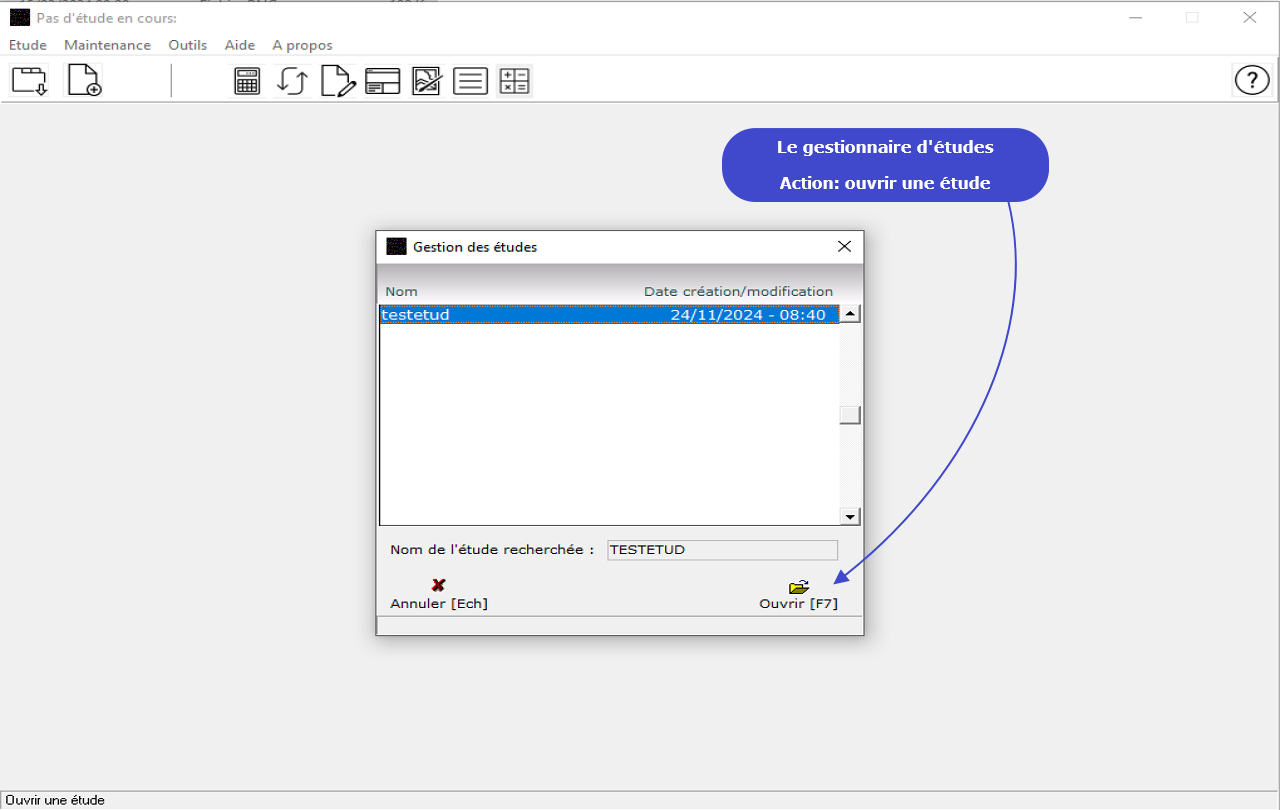Click the list scrollbar down arrow

click(x=850, y=517)
